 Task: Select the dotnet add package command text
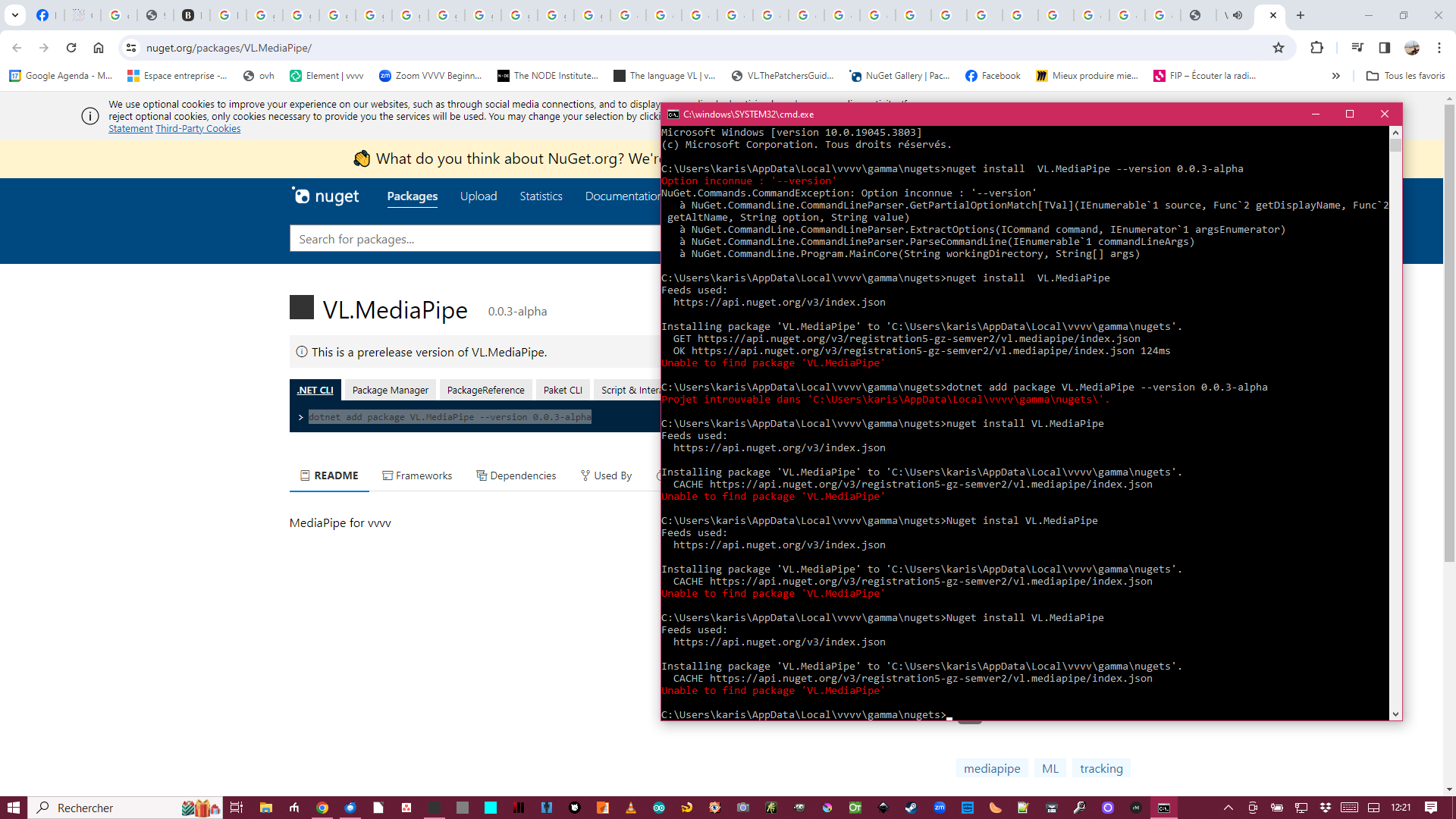coord(450,417)
